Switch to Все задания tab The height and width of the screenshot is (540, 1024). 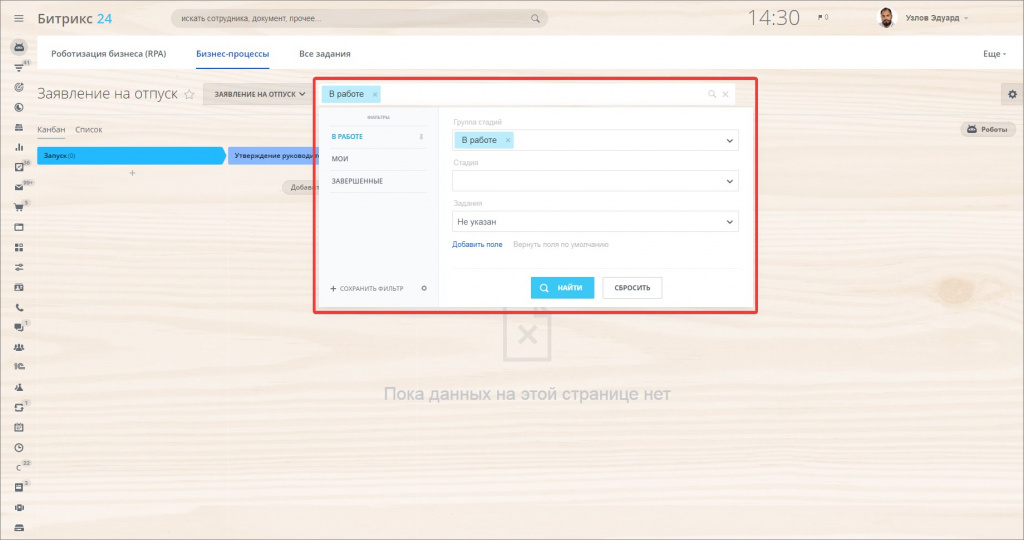click(x=325, y=54)
